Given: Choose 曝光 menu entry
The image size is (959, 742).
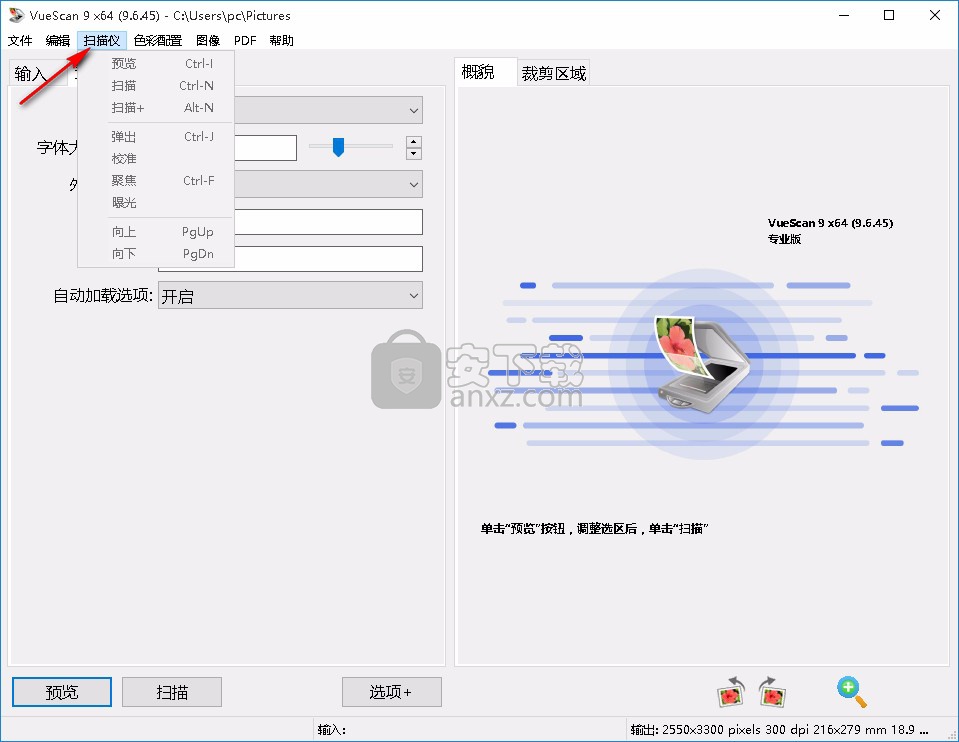Looking at the screenshot, I should (156, 202).
